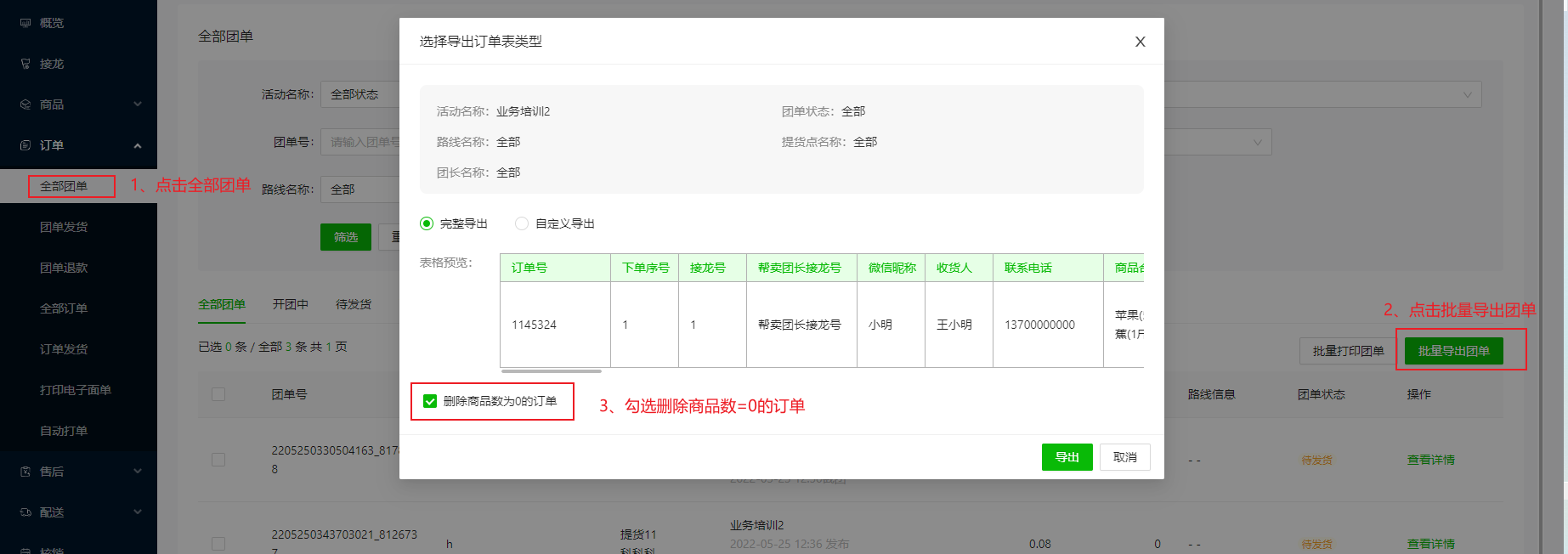This screenshot has width=1568, height=554.
Task: Switch to the 开团中 tab
Action: (291, 304)
